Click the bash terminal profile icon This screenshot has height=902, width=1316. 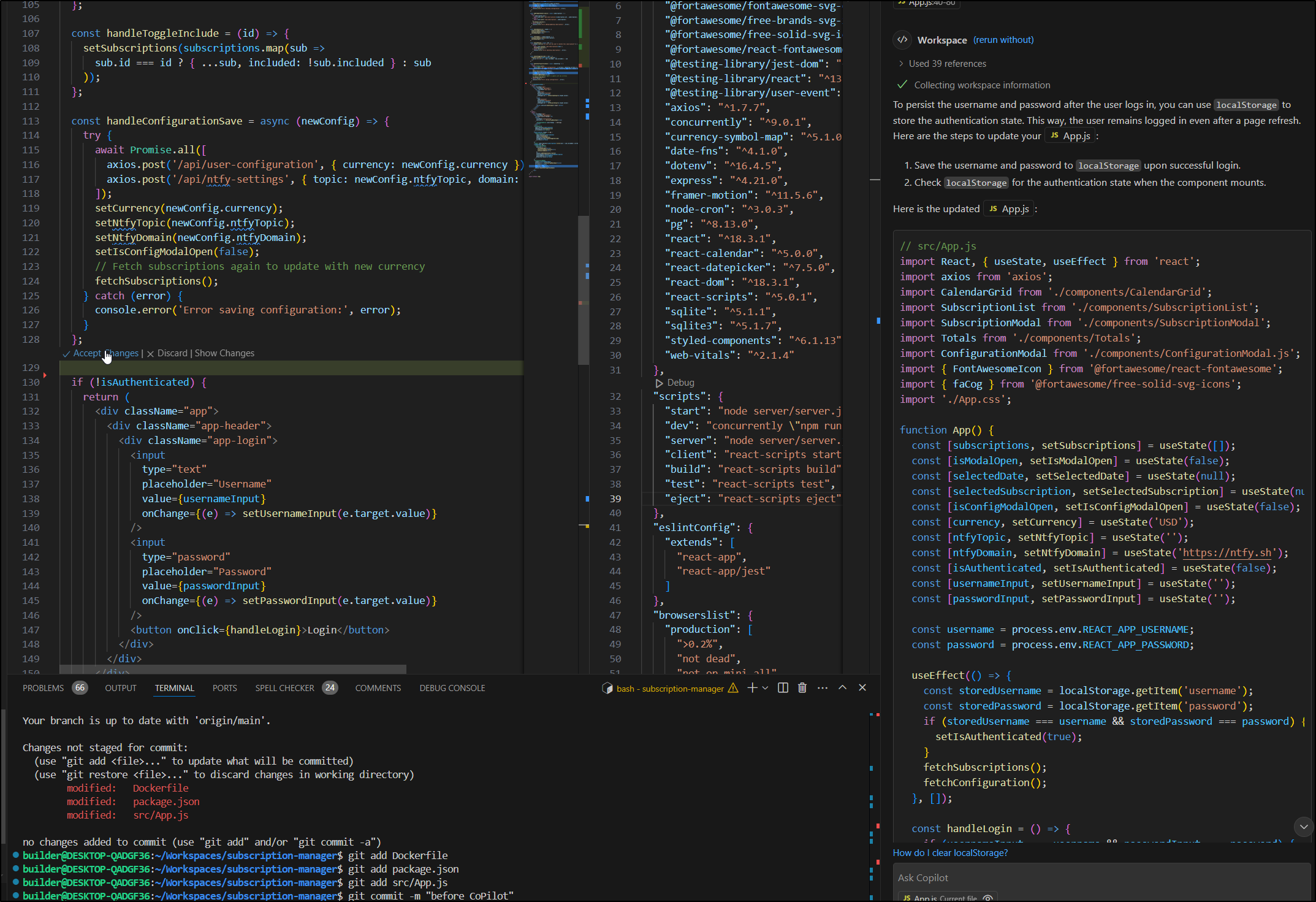point(607,688)
